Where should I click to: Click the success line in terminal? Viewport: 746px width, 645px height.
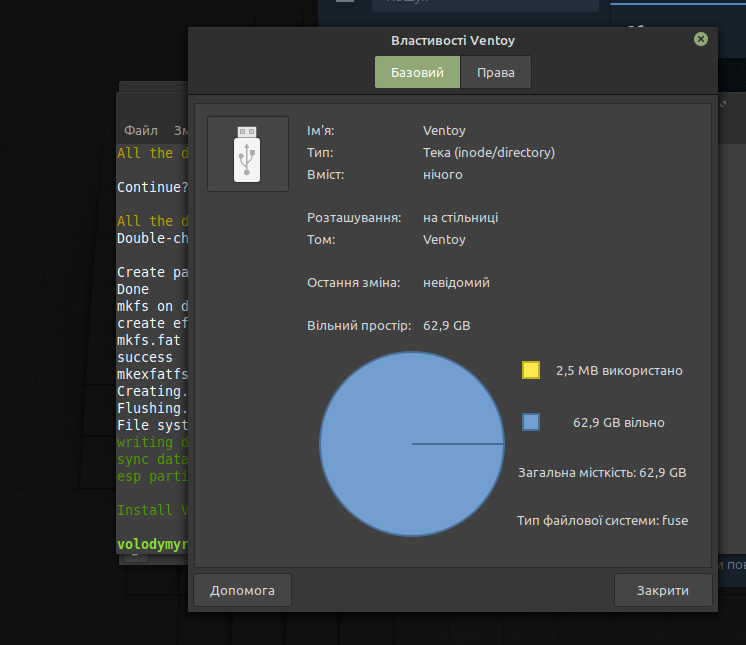(x=145, y=357)
